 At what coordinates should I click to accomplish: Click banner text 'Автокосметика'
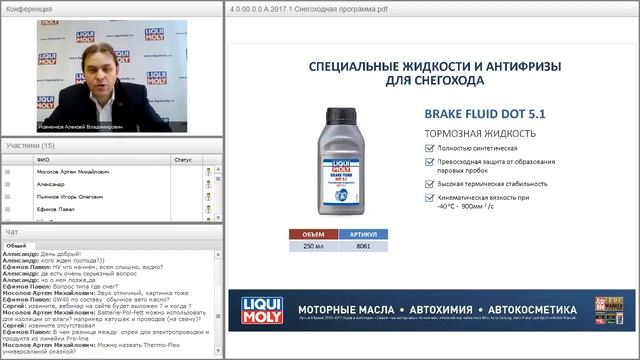point(532,310)
